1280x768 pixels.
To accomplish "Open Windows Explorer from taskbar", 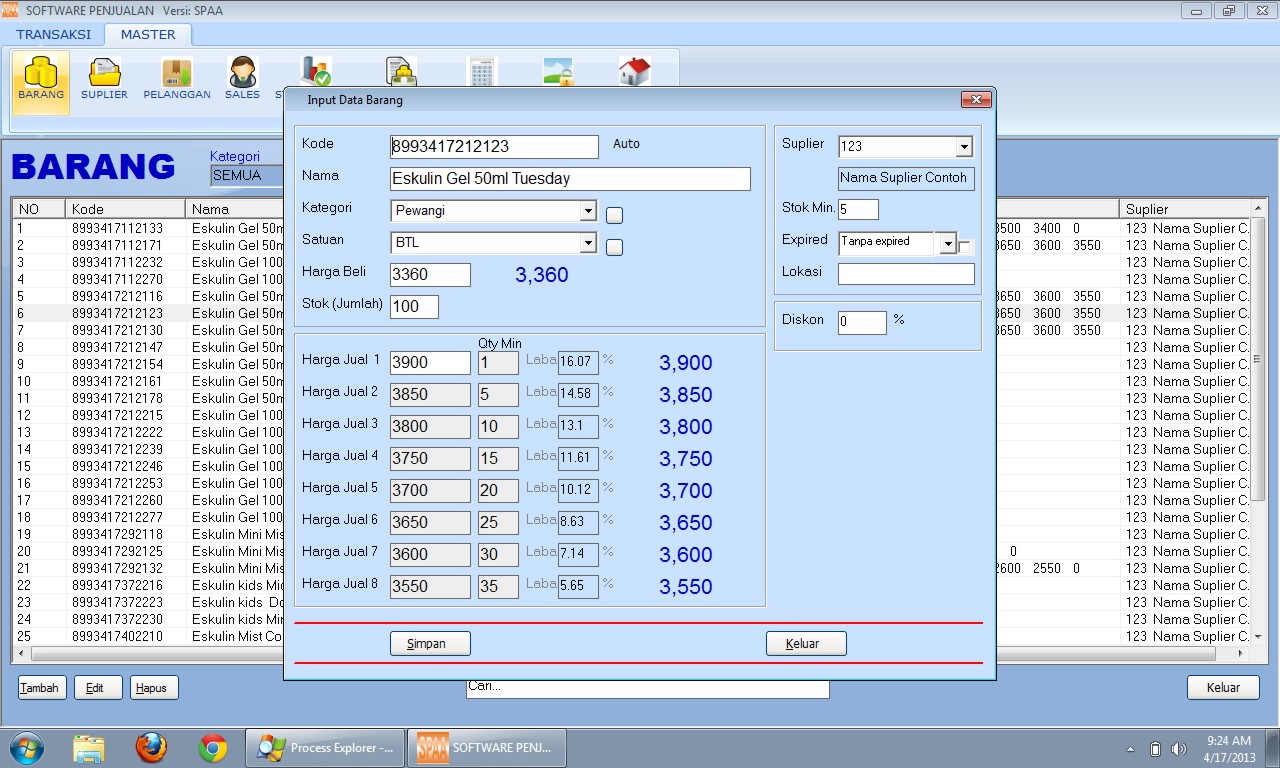I will 89,748.
